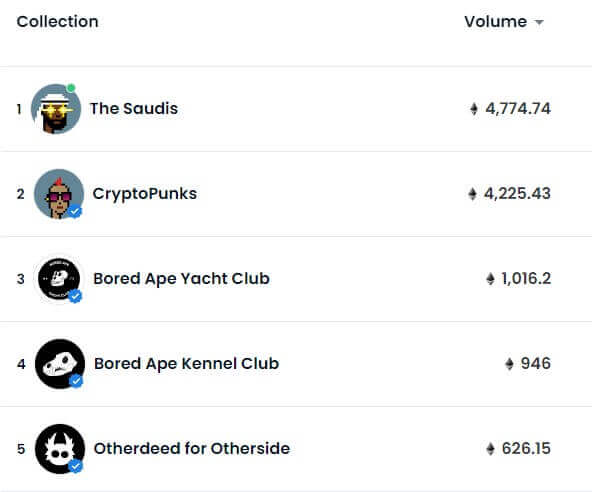Click Bored Ape Yacht Club verified badge
The width and height of the screenshot is (592, 492).
point(75,296)
